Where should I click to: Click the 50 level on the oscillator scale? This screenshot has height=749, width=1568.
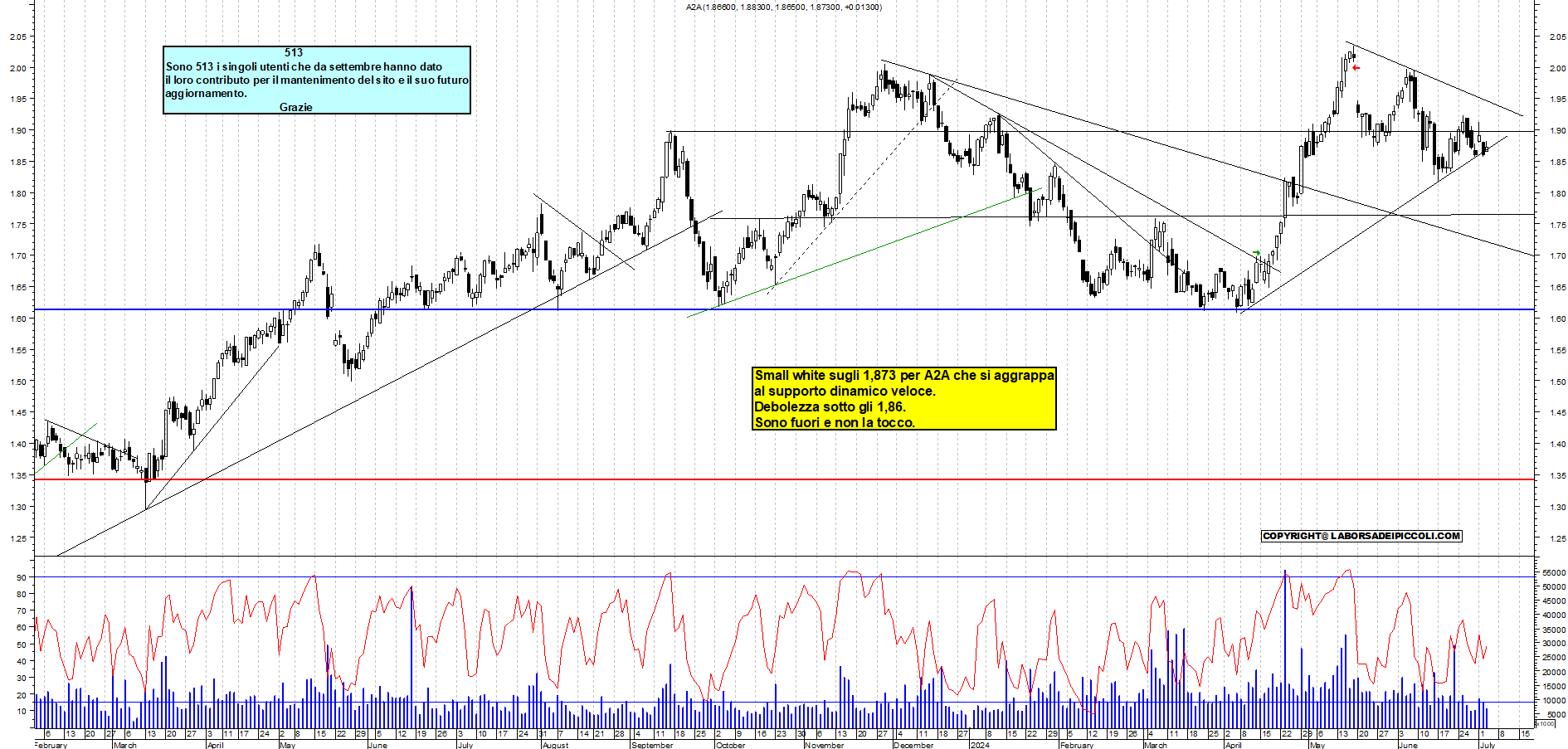coord(22,644)
